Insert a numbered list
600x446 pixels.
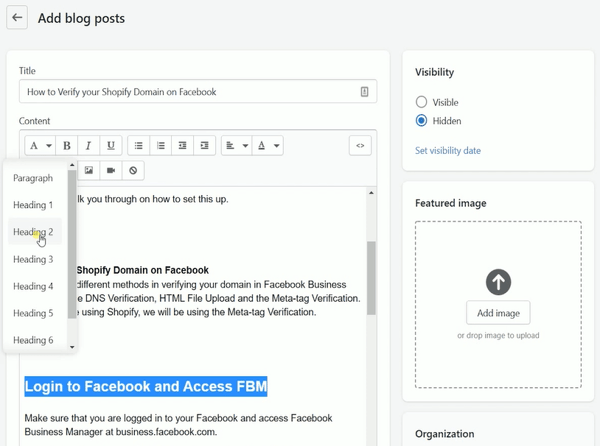coord(161,146)
